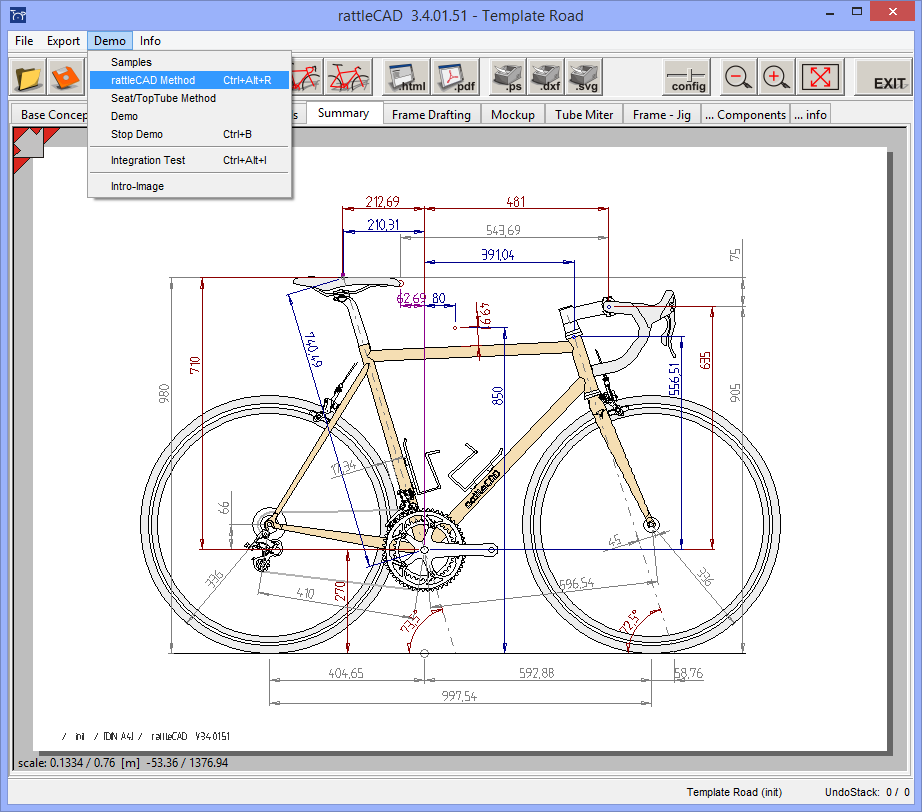The image size is (922, 812).
Task: Click the 543,69 grey dimension
Action: coord(503,230)
